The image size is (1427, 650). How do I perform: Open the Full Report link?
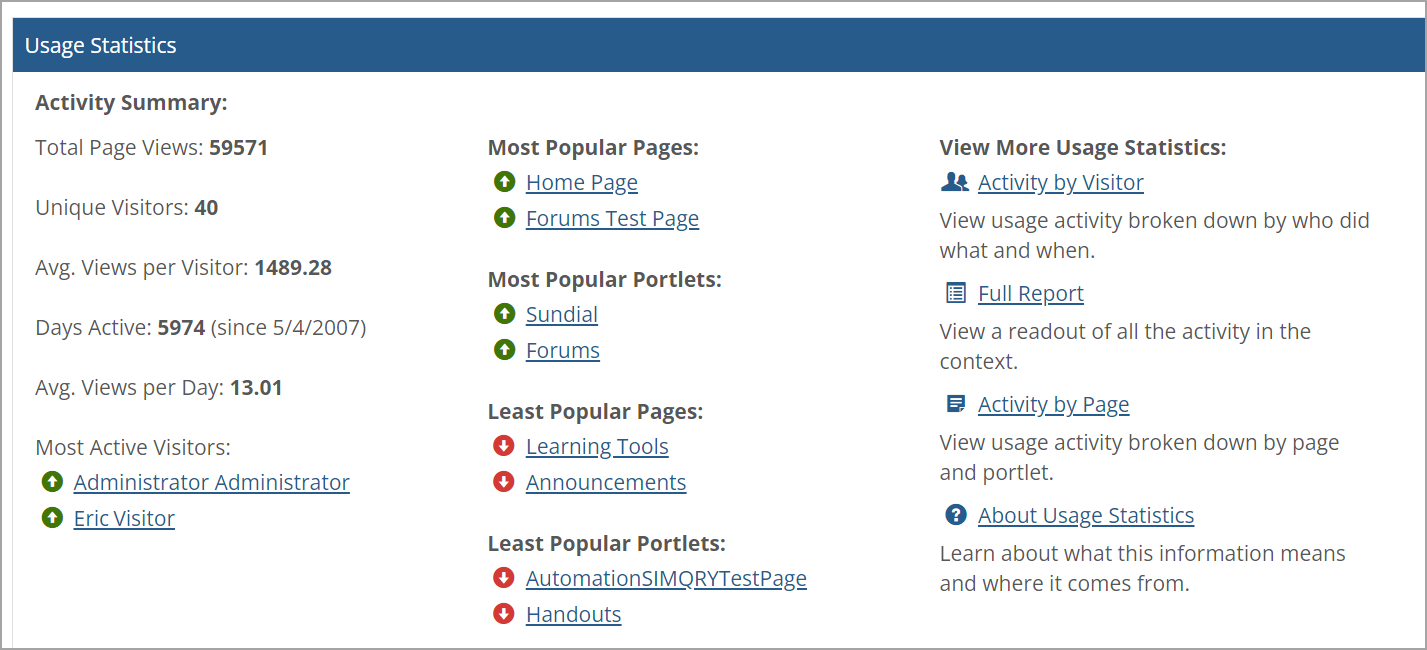click(1030, 293)
